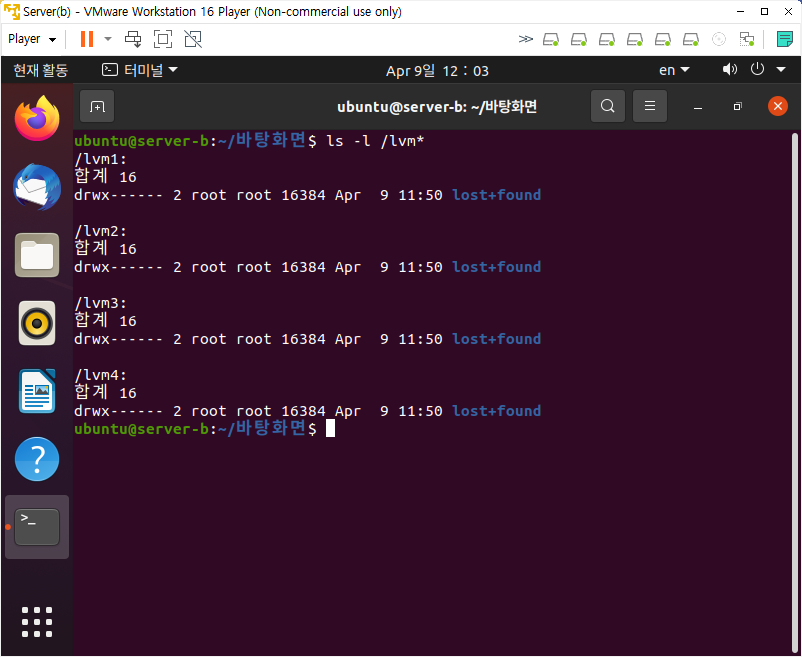
Task: Click the Terminal icon in the dock
Action: tap(37, 527)
